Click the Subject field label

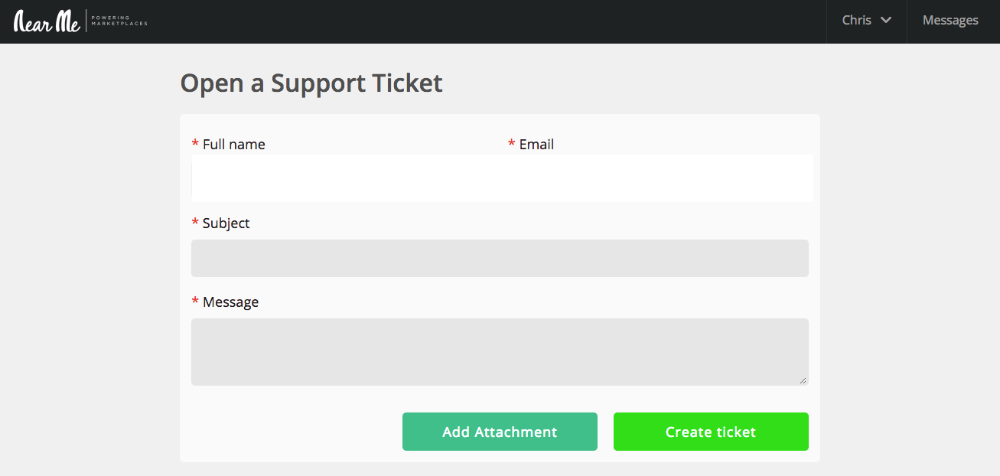(x=226, y=223)
